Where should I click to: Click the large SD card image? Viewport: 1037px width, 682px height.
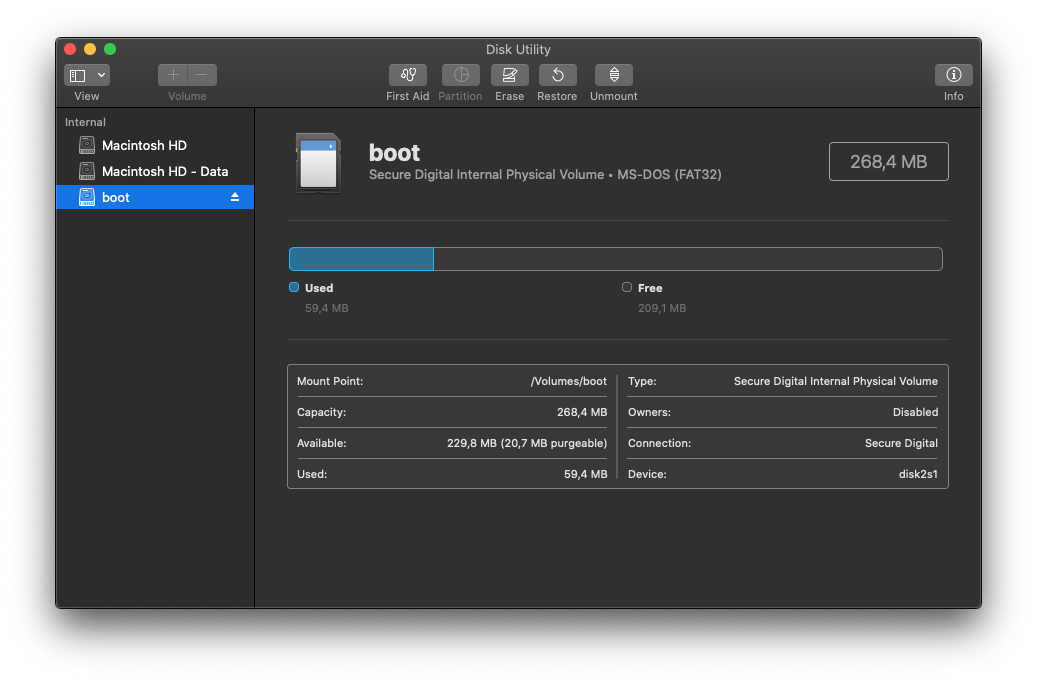(318, 163)
